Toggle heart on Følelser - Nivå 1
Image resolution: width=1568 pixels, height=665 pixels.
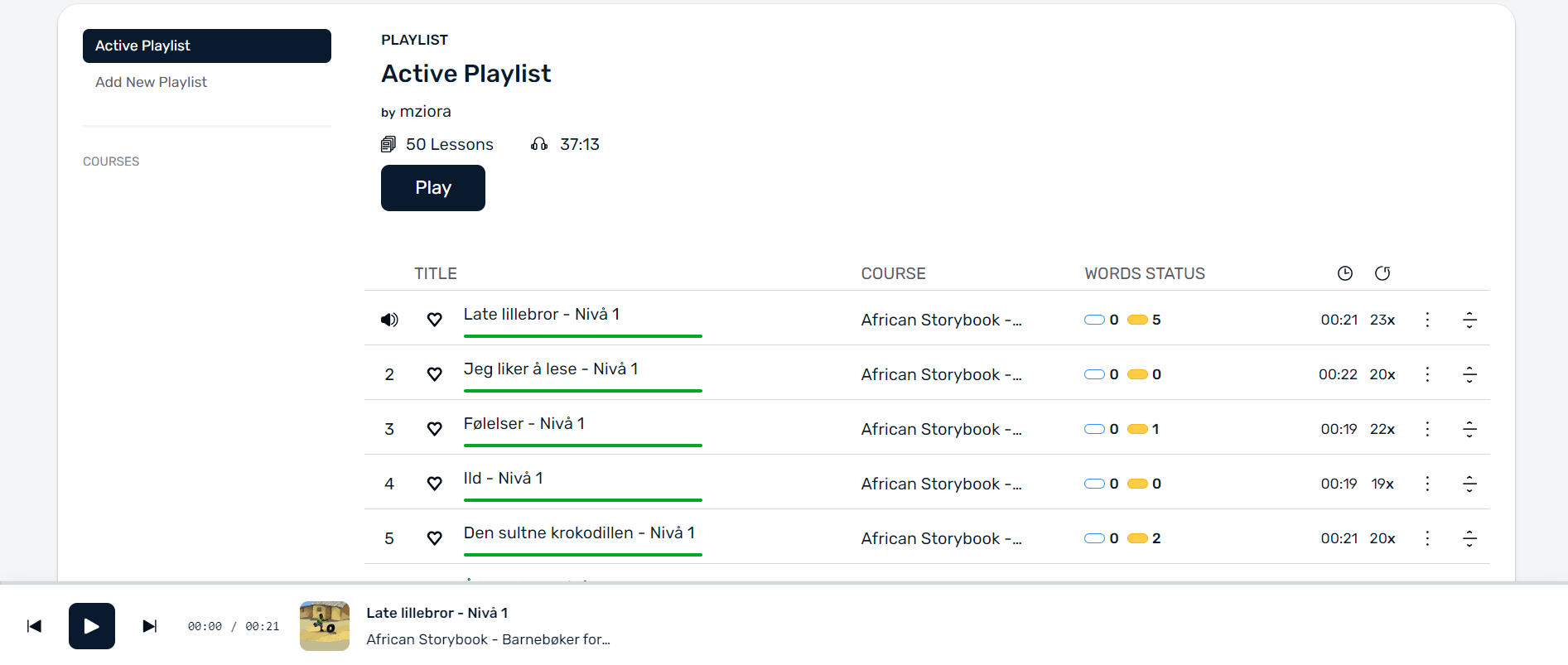click(434, 429)
